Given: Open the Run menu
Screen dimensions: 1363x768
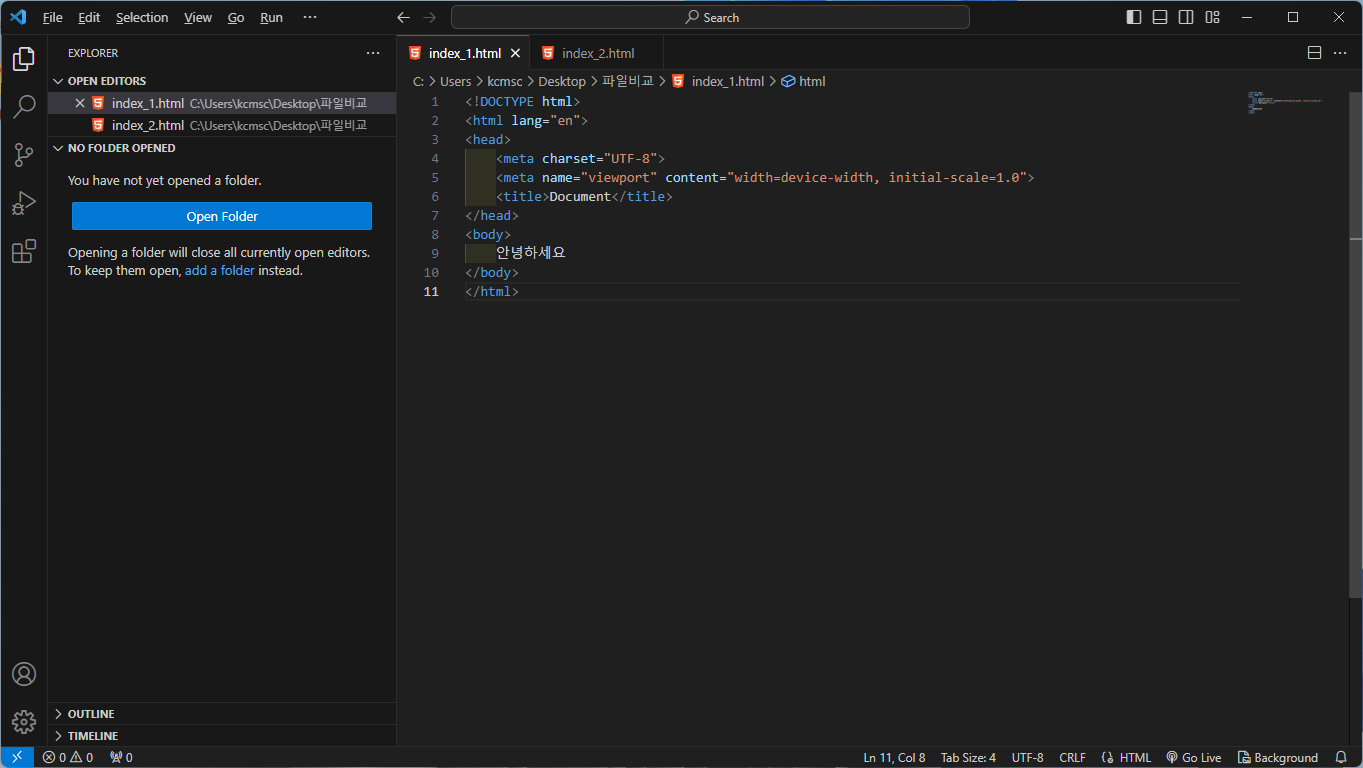Looking at the screenshot, I should click(271, 17).
